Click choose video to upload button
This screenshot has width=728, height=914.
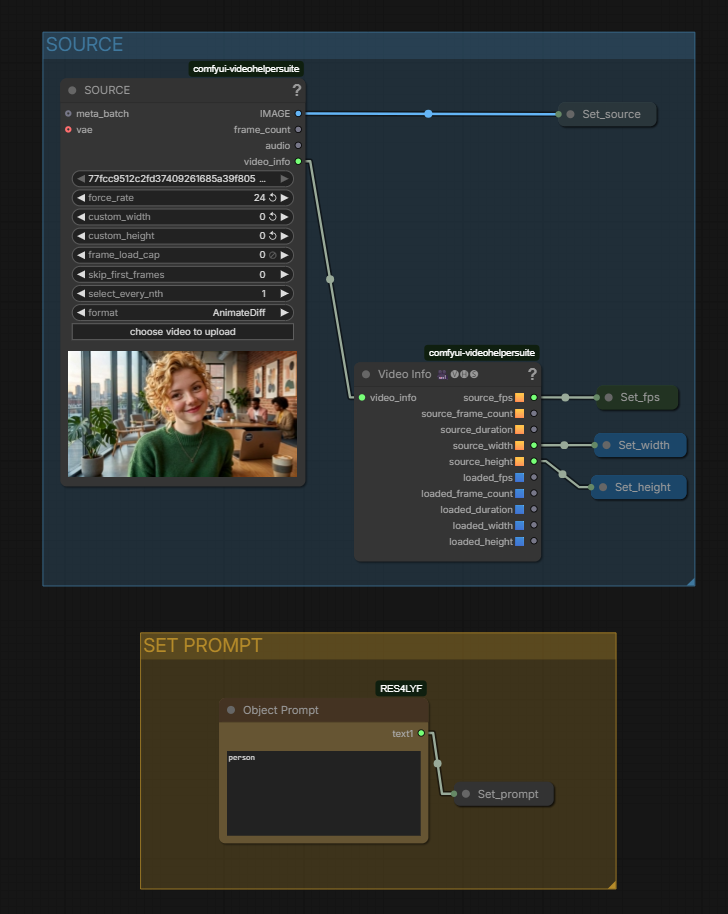click(182, 332)
